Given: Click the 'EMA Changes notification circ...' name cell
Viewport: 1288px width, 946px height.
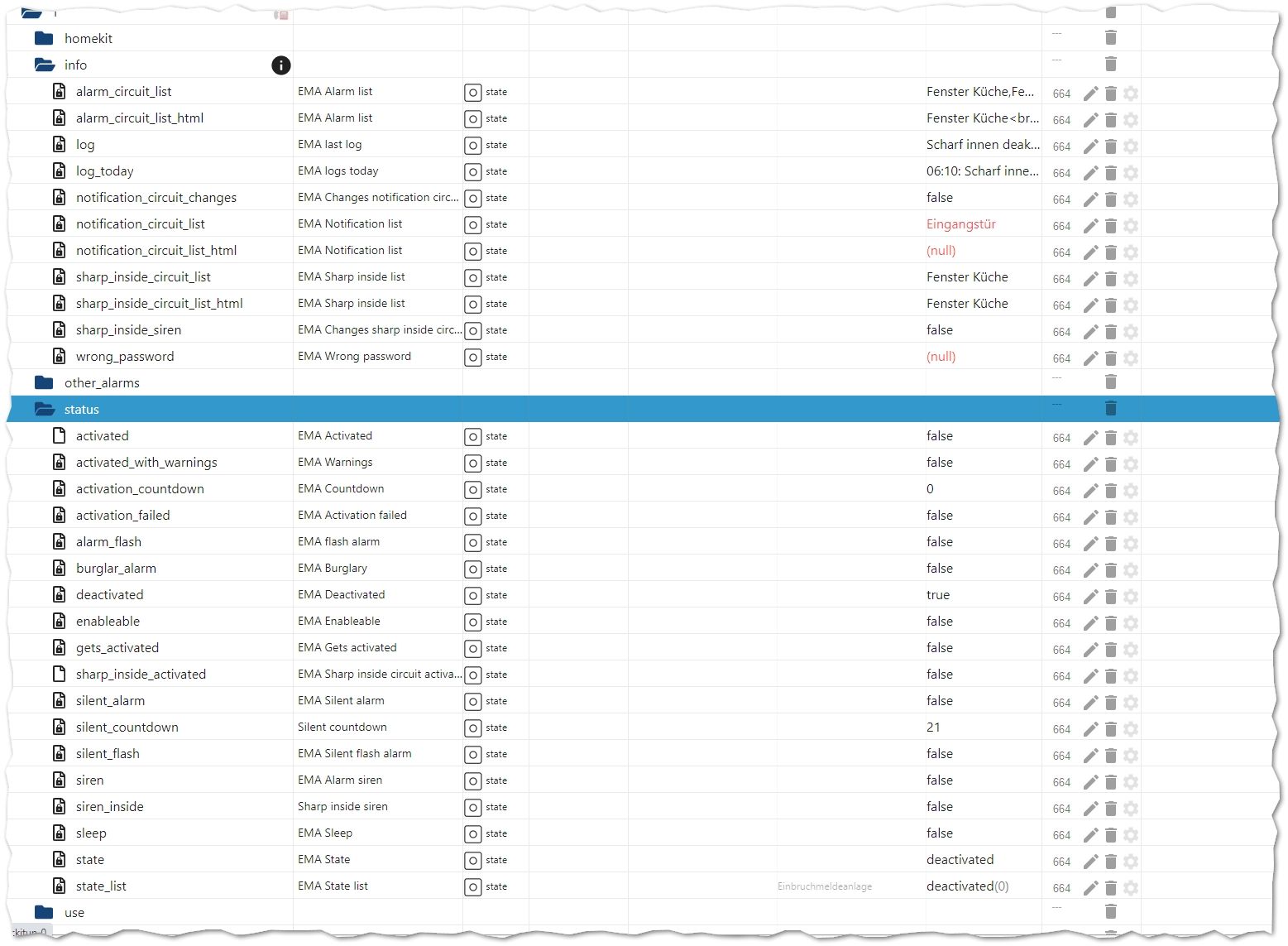Looking at the screenshot, I should (378, 197).
